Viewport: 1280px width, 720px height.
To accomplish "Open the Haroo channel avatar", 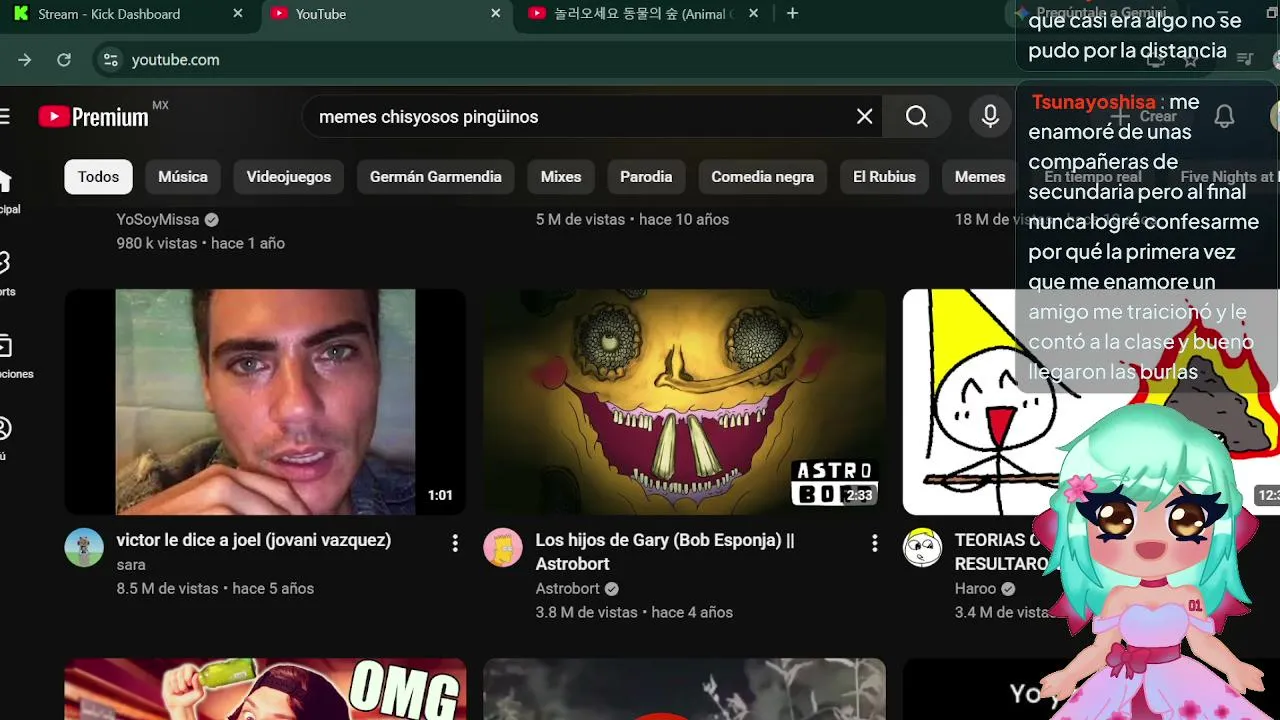I will pyautogui.click(x=922, y=548).
